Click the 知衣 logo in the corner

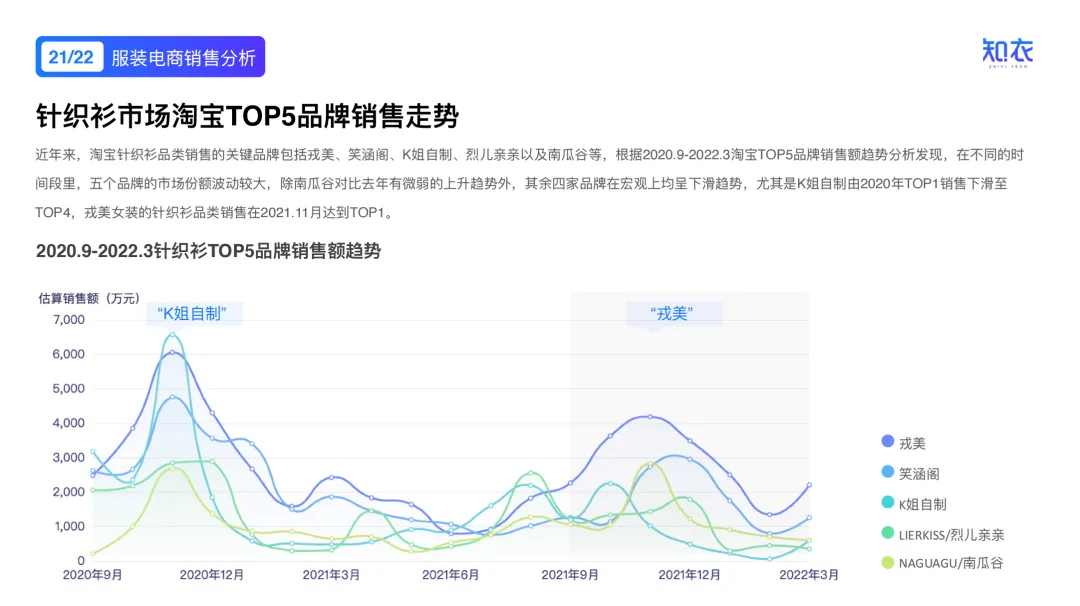pos(1008,53)
